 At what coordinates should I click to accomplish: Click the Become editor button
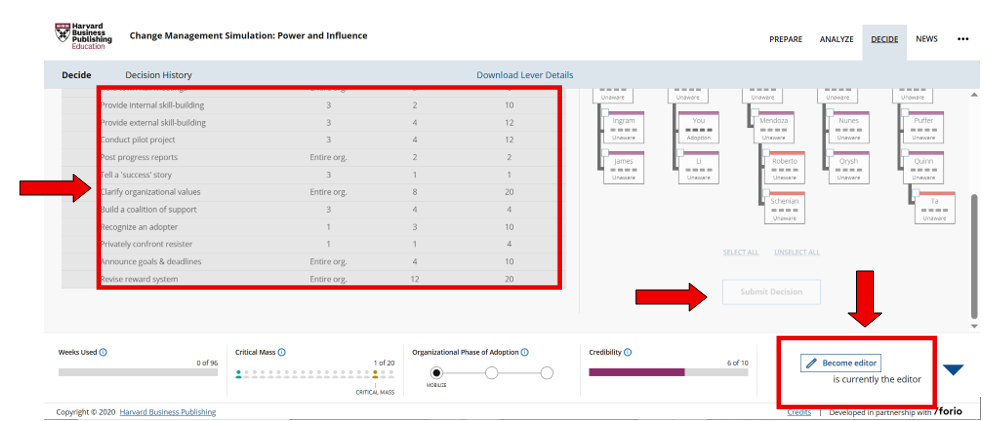(x=841, y=363)
